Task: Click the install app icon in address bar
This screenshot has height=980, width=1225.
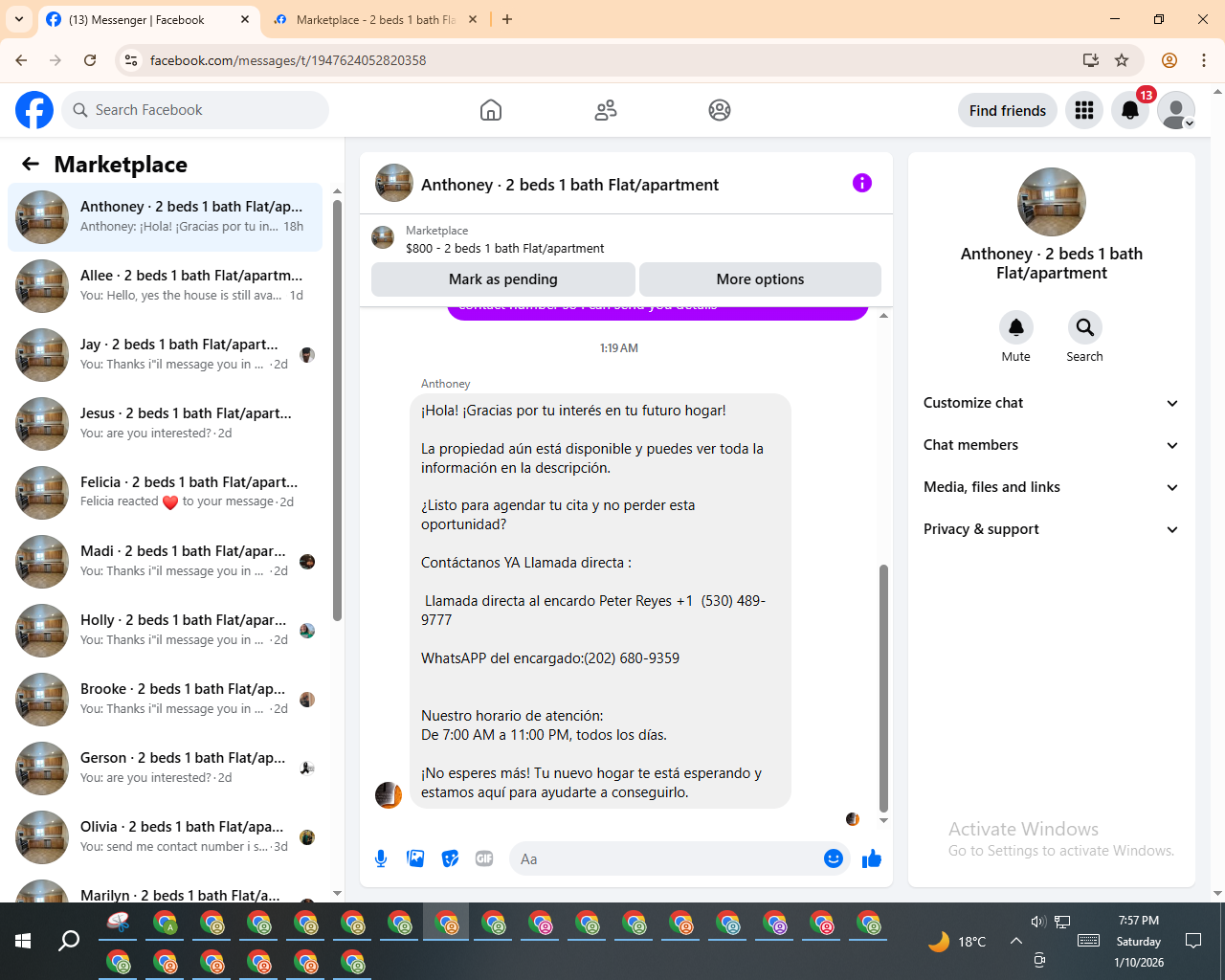Action: point(1090,60)
